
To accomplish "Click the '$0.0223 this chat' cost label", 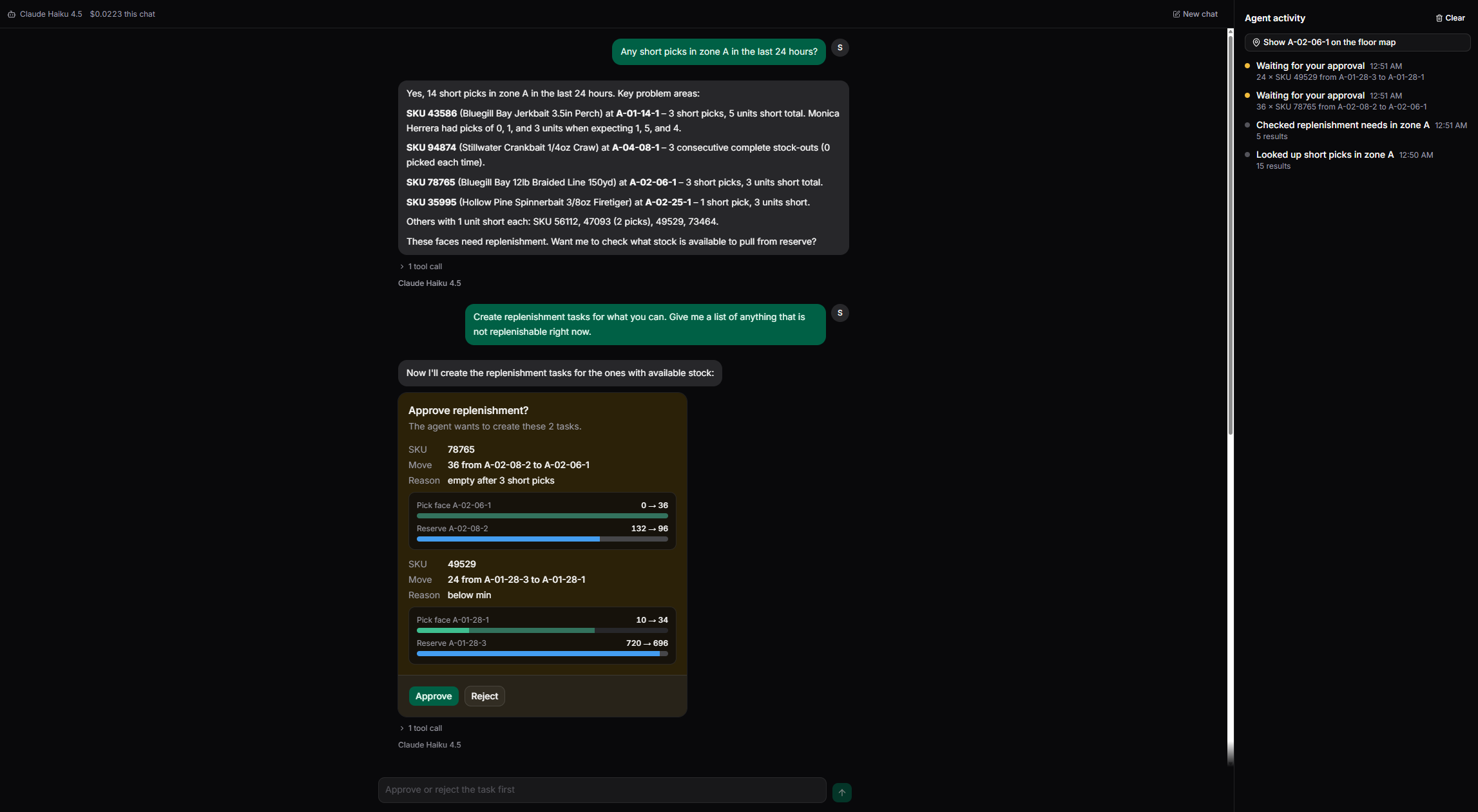I will [122, 14].
